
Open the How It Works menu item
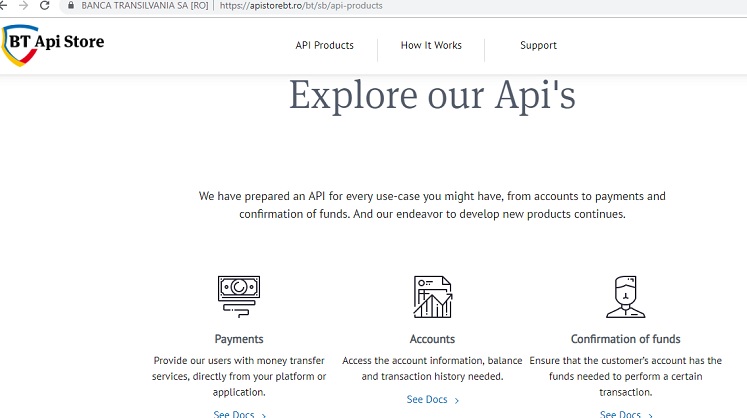[x=431, y=45]
